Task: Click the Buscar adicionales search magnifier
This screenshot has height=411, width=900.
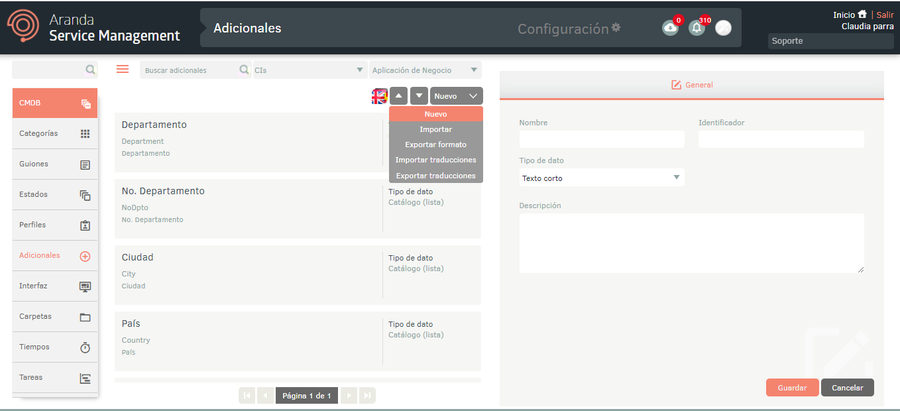Action: tap(243, 69)
